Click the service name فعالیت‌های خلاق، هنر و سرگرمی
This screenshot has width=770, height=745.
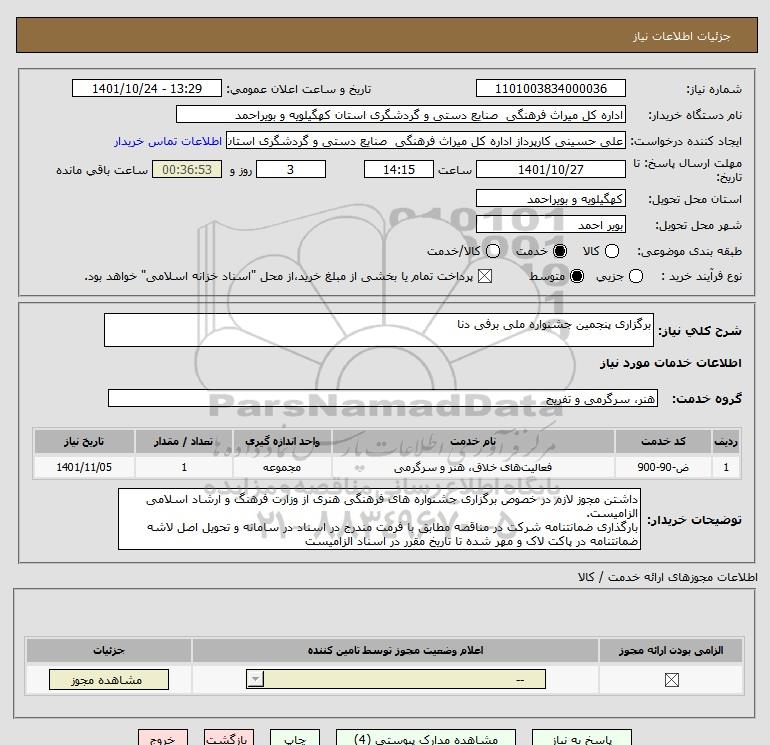(x=473, y=467)
